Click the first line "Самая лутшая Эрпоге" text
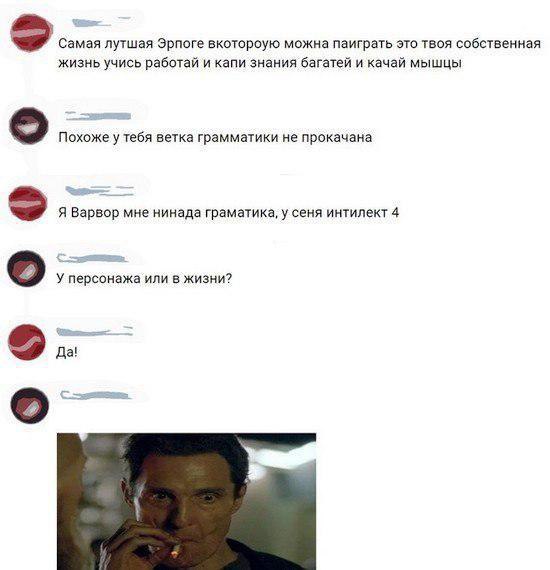This screenshot has height=570, width=550. pos(299,44)
